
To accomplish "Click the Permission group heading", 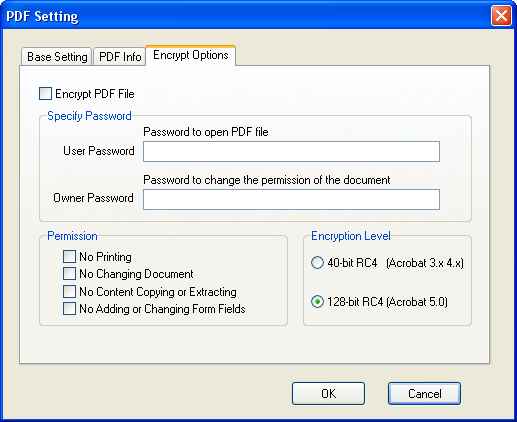I will click(72, 236).
